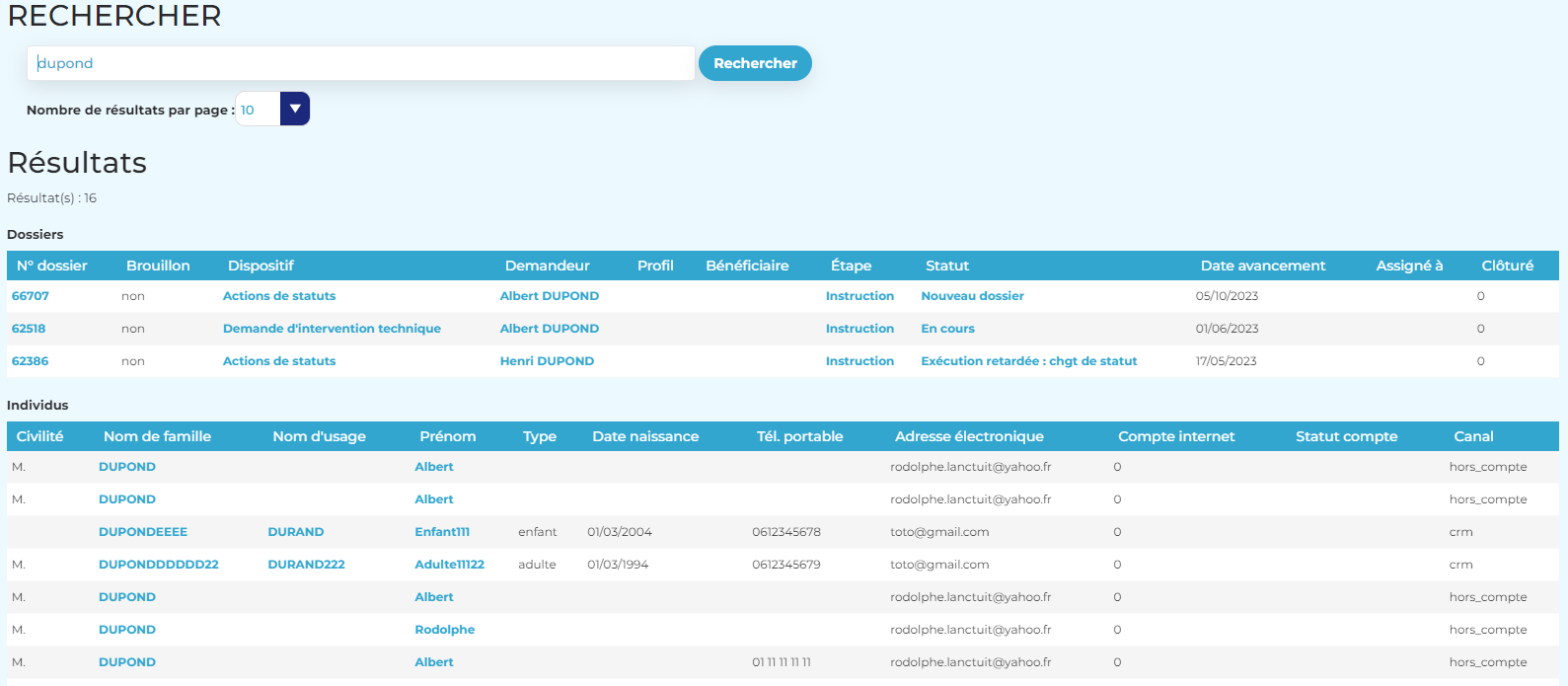Click the search field containing dupond
Screen dimensions: 1568x686
[x=360, y=63]
